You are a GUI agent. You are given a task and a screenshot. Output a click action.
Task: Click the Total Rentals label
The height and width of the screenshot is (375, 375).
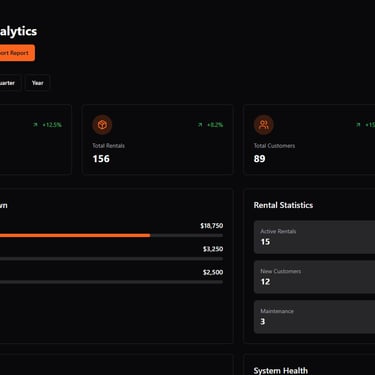(x=108, y=146)
